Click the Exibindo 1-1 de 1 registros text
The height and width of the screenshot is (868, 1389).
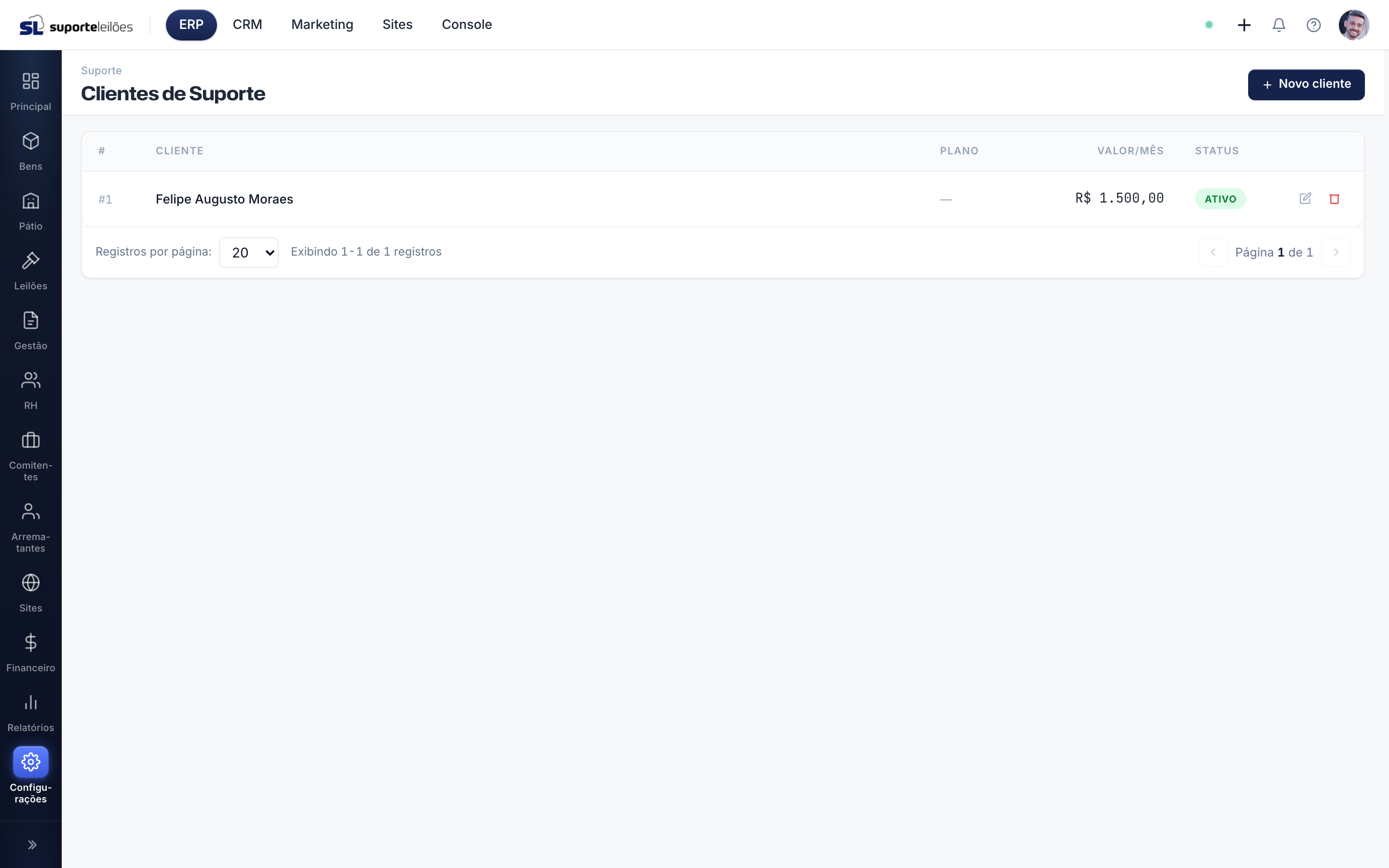pos(366,252)
